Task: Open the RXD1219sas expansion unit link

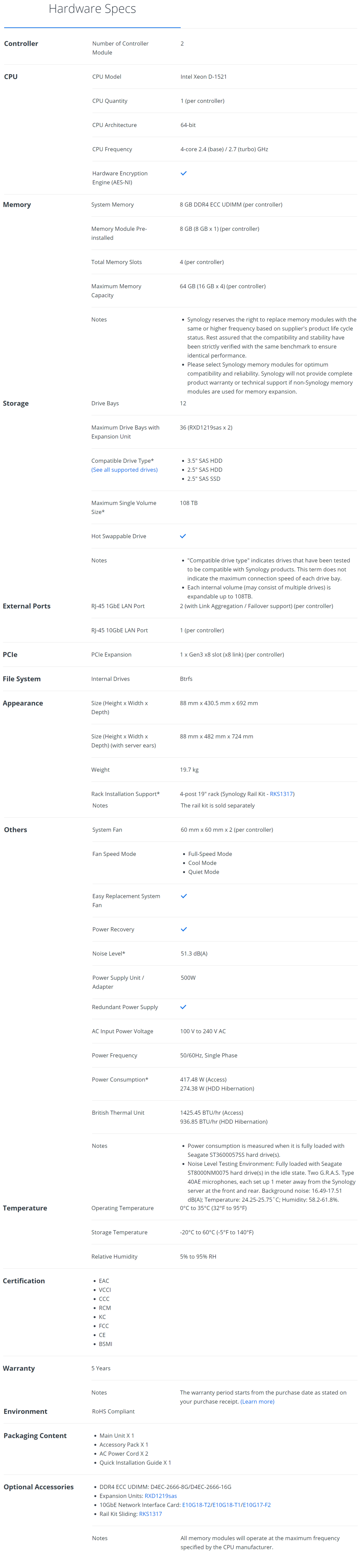Action: pyautogui.click(x=161, y=1495)
